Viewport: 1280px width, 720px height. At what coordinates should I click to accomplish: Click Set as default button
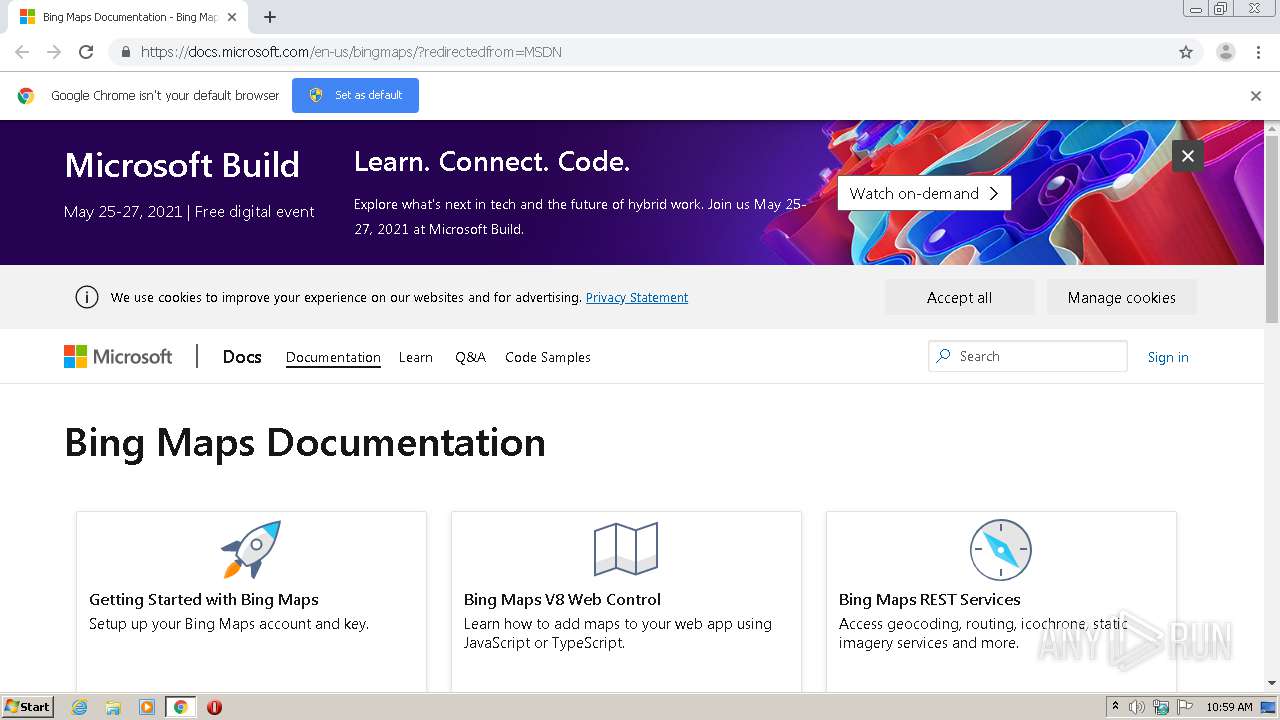coord(355,95)
